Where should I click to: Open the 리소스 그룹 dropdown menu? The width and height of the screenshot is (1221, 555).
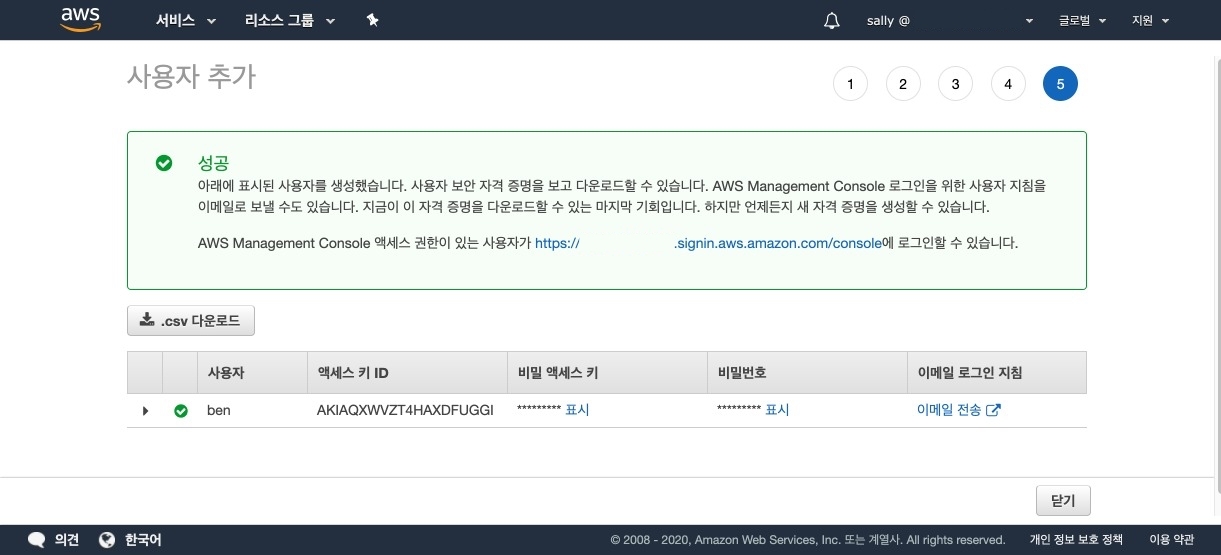(289, 20)
